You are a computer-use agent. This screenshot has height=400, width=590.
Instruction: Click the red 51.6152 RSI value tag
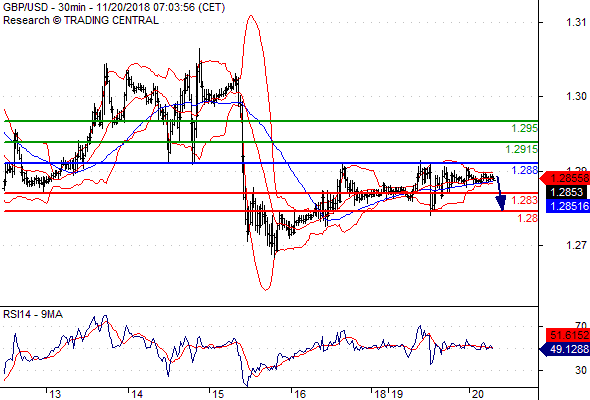point(567,335)
